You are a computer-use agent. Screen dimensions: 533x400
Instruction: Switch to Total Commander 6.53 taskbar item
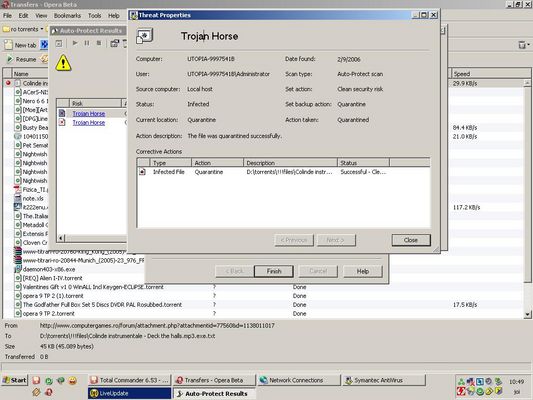click(129, 380)
